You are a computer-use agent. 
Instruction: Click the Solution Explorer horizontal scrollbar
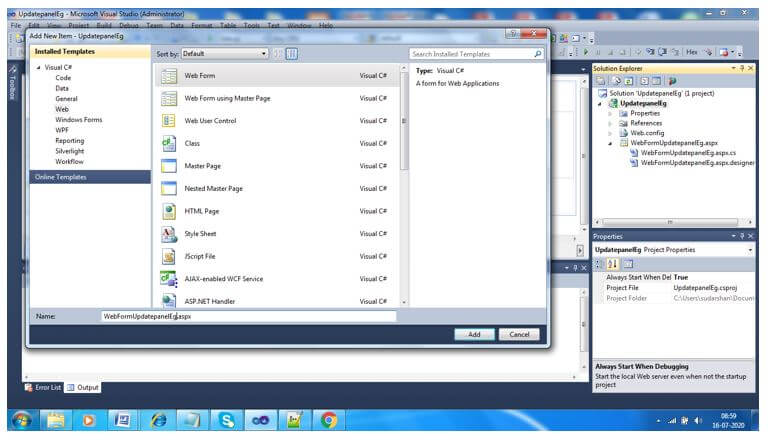[x=669, y=222]
